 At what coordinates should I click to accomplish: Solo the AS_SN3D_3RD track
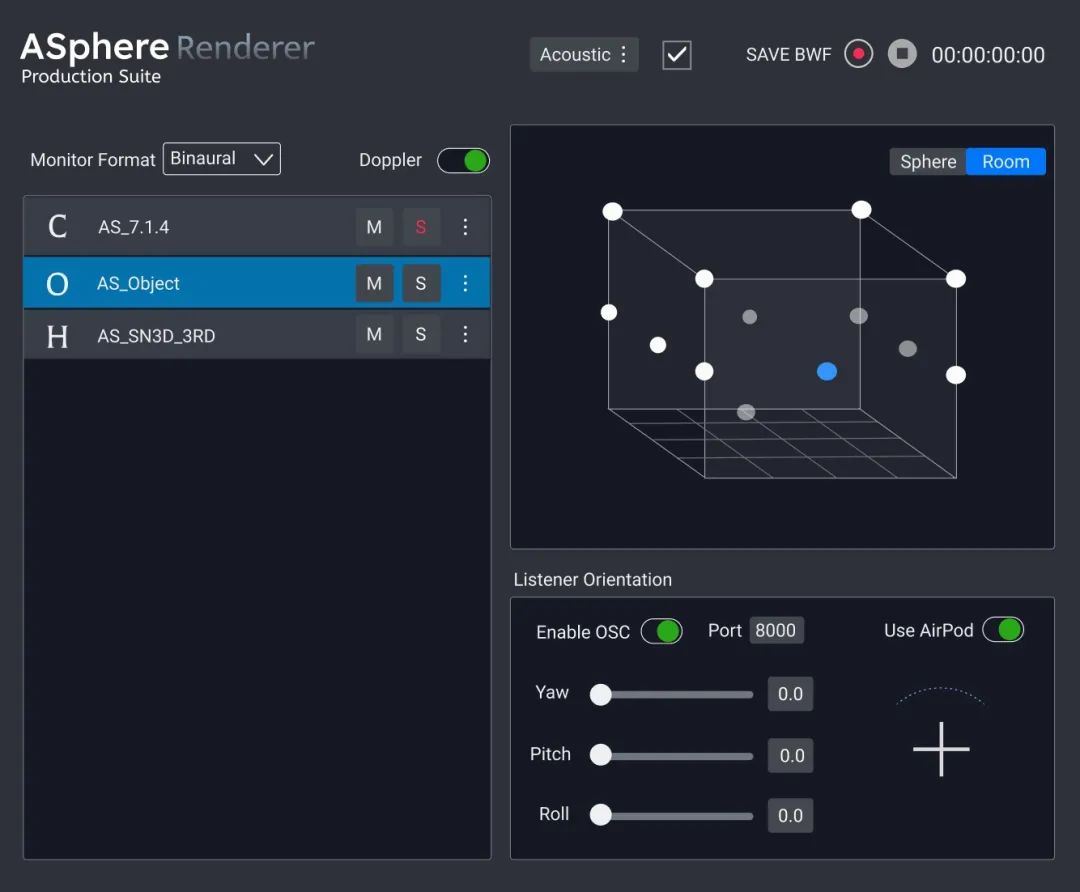pos(421,335)
